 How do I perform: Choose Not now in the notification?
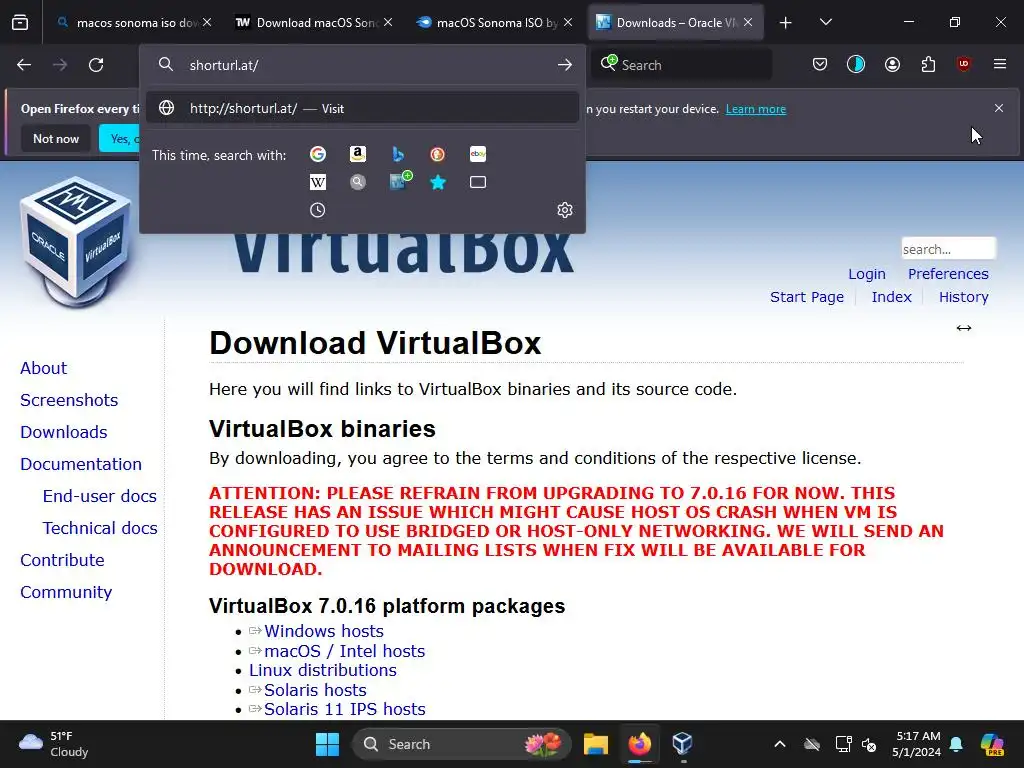(x=56, y=138)
